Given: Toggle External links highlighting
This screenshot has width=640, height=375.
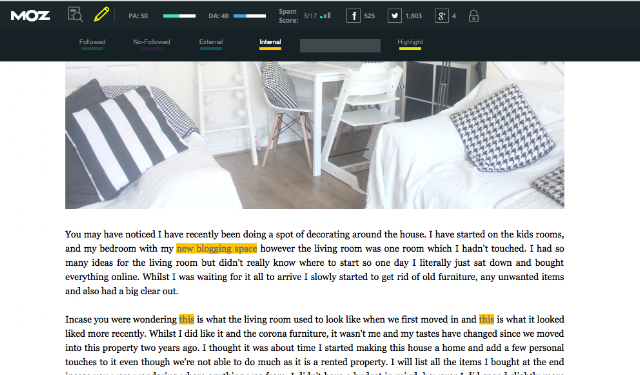Looking at the screenshot, I should click(211, 43).
